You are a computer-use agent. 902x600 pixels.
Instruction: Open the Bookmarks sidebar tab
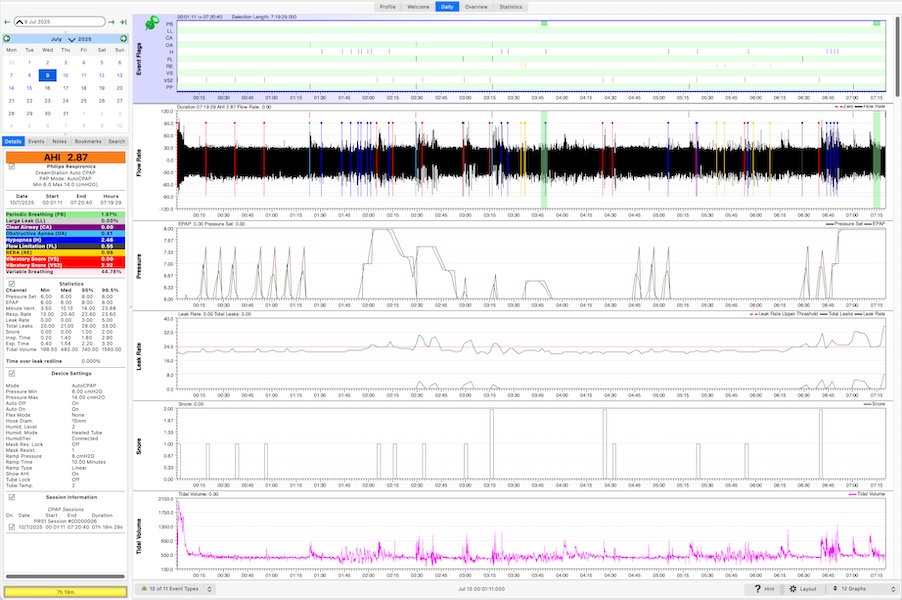point(88,141)
